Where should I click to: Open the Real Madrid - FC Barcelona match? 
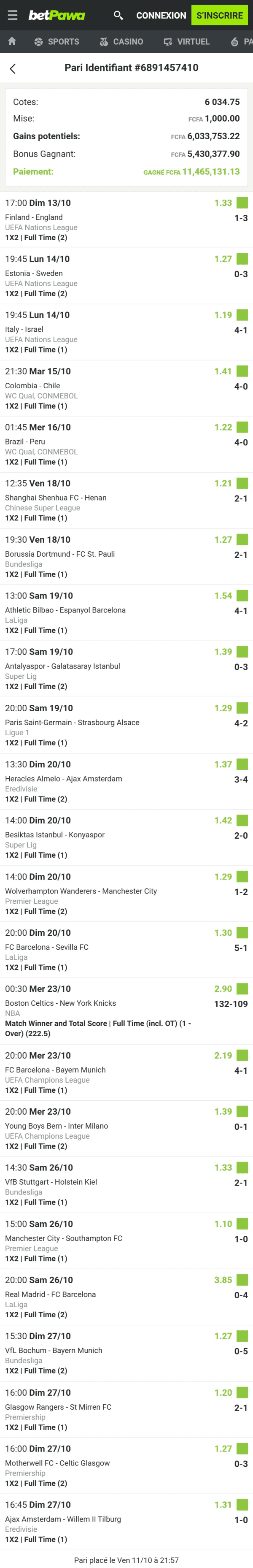(x=51, y=1294)
